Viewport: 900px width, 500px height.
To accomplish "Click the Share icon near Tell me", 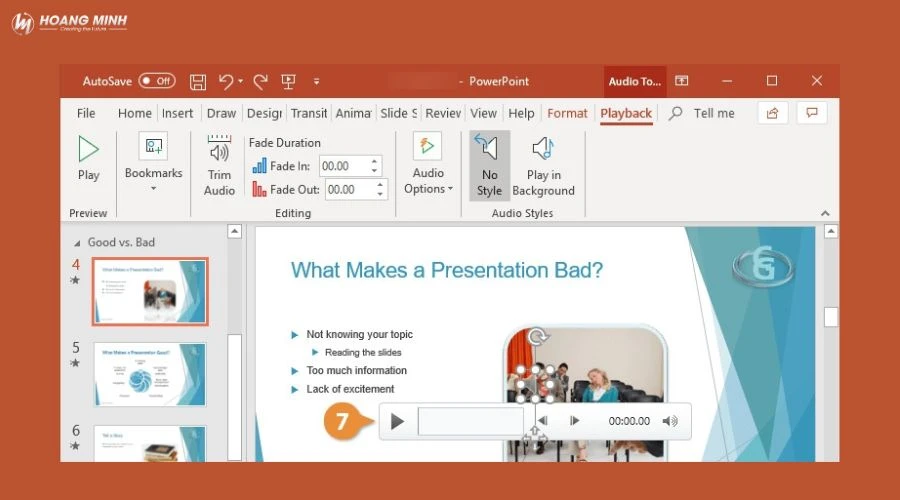I will click(x=772, y=113).
